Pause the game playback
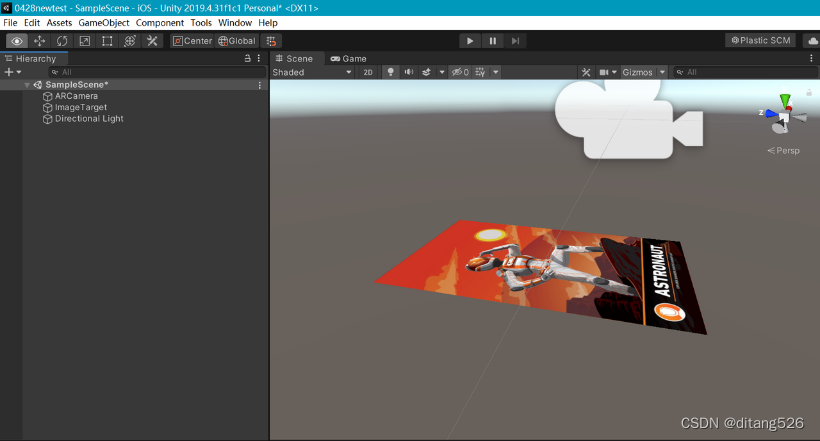Viewport: 820px width, 441px height. [x=493, y=41]
